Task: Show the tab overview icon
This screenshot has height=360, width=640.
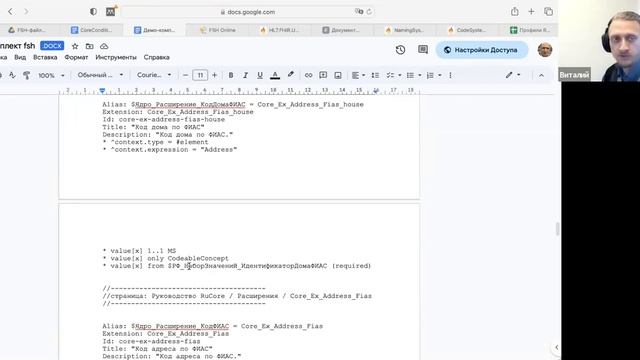Action: point(548,12)
